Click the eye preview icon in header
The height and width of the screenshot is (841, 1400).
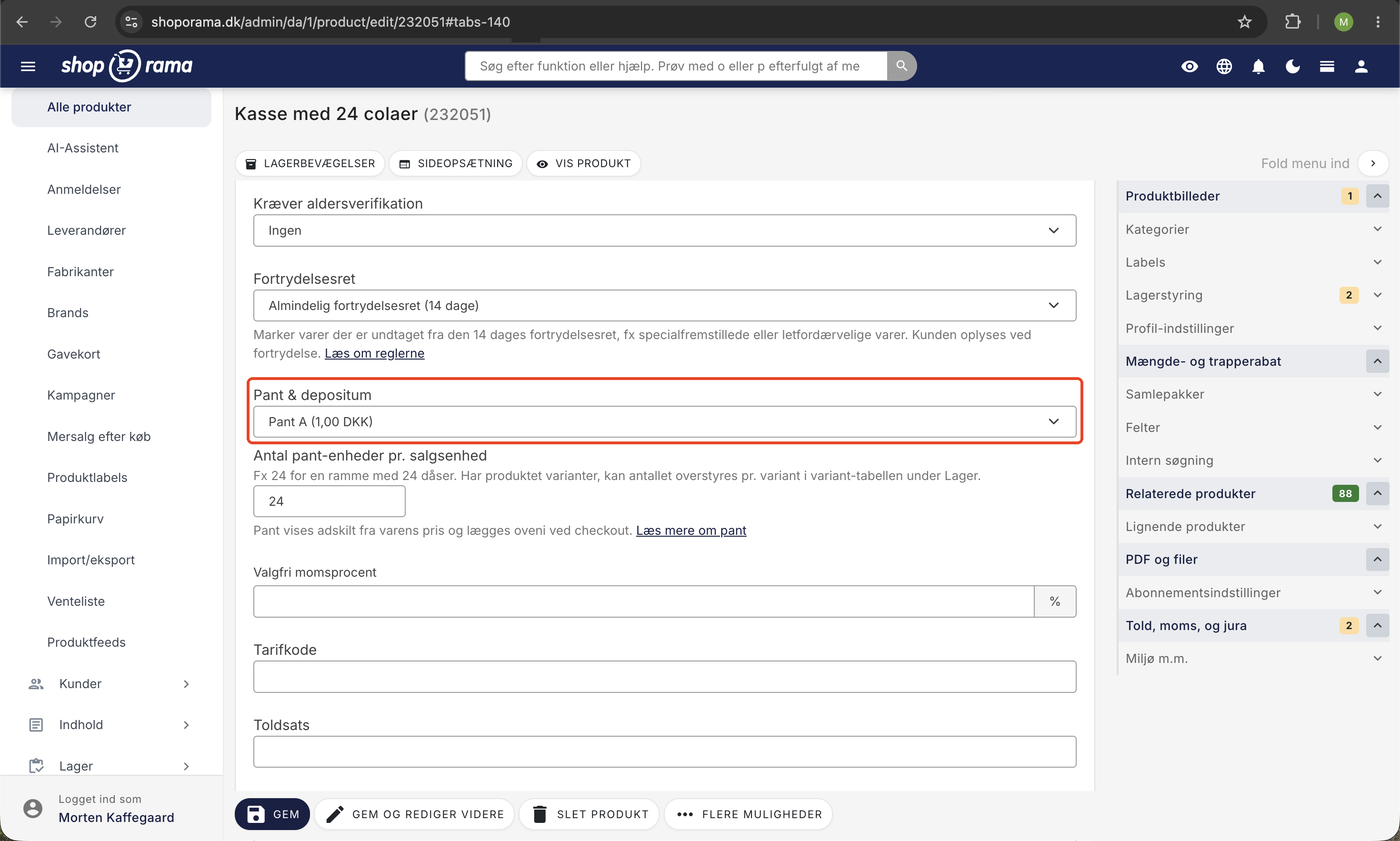[x=1189, y=66]
